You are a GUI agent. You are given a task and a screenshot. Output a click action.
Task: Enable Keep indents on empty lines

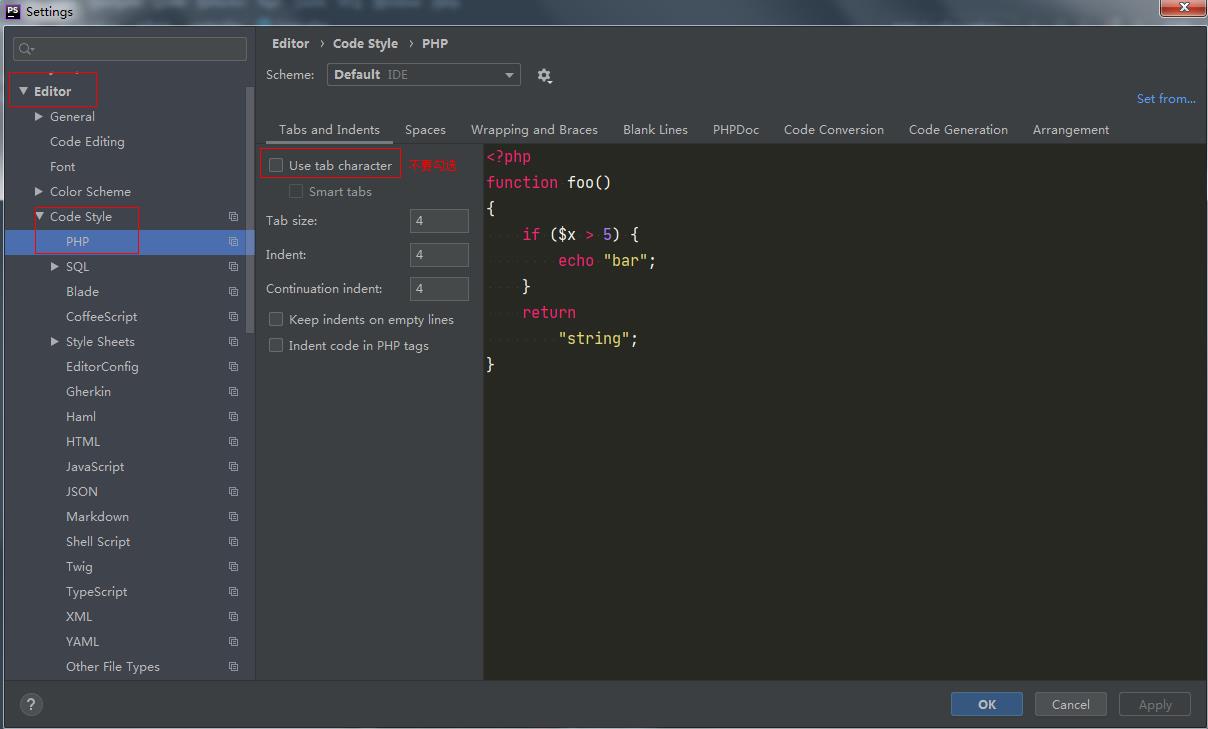tap(276, 319)
